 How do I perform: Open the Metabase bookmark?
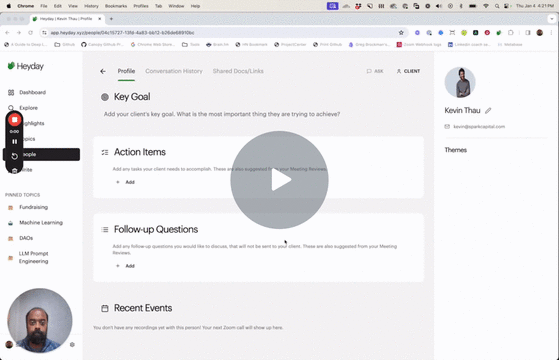tap(510, 45)
